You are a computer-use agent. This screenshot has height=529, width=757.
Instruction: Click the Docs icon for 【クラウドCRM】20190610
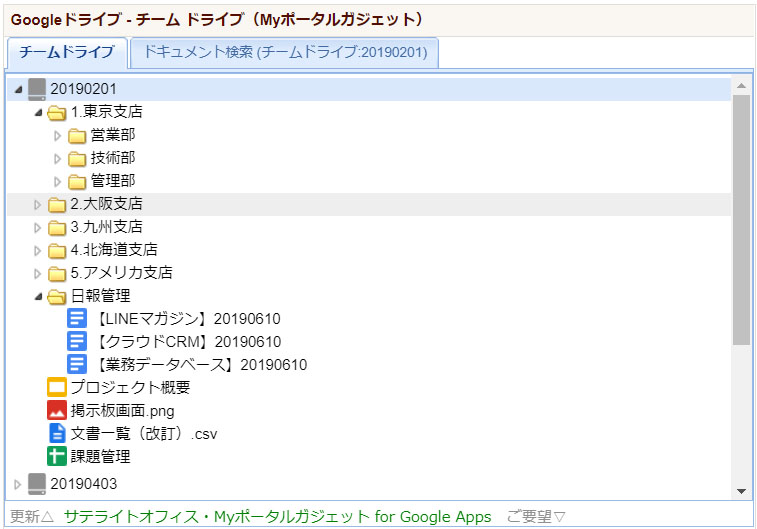[77, 341]
